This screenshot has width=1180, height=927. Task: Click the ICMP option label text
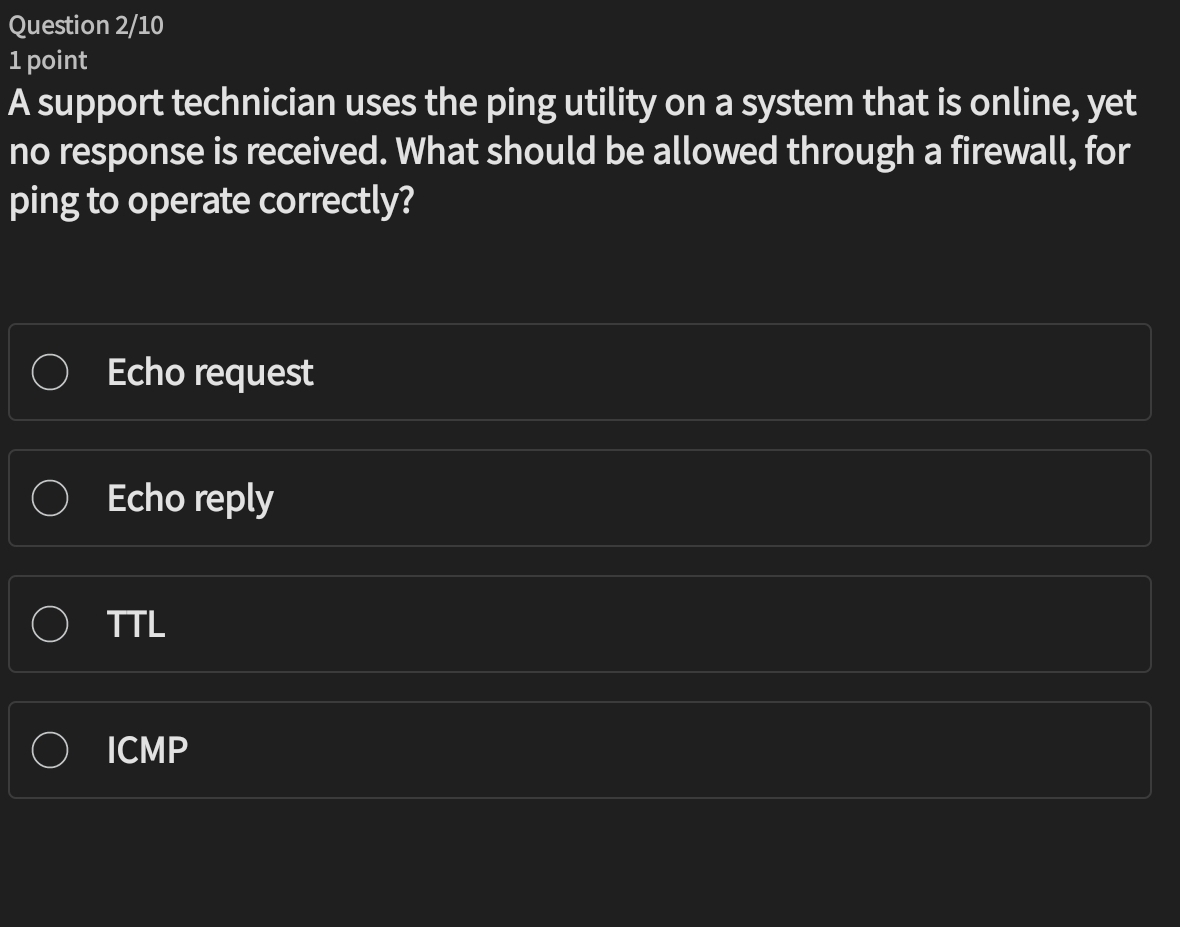[147, 749]
